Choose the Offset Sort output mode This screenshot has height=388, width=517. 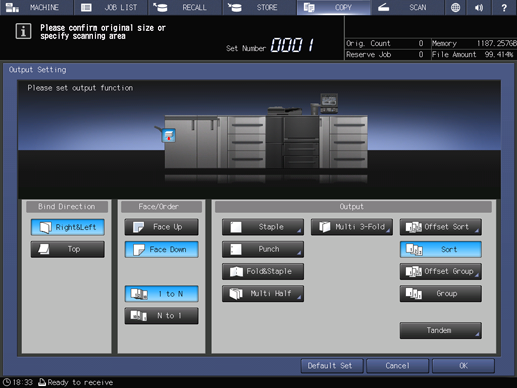point(441,227)
